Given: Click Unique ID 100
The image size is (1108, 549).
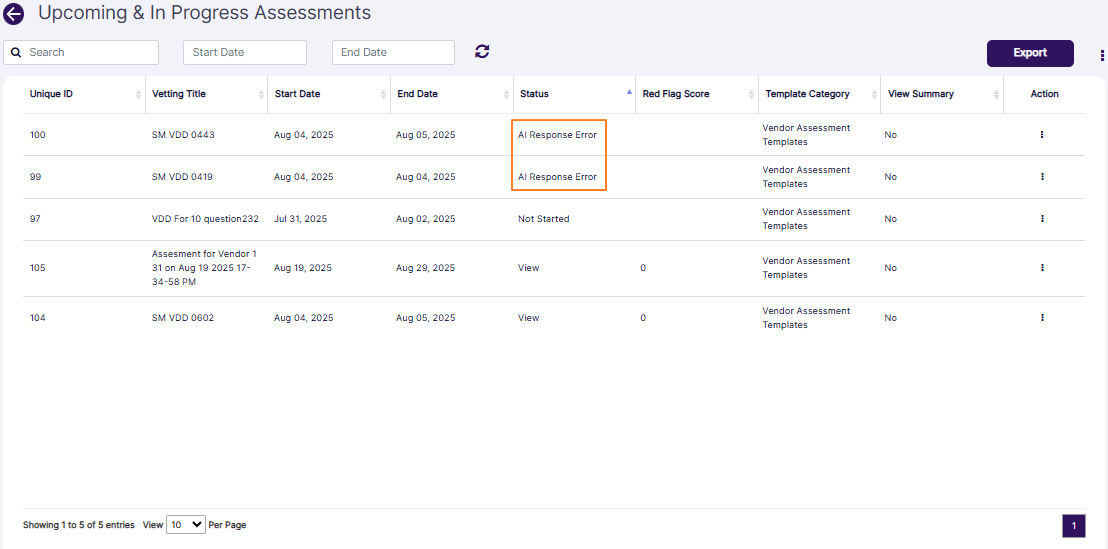Looking at the screenshot, I should click(37, 134).
